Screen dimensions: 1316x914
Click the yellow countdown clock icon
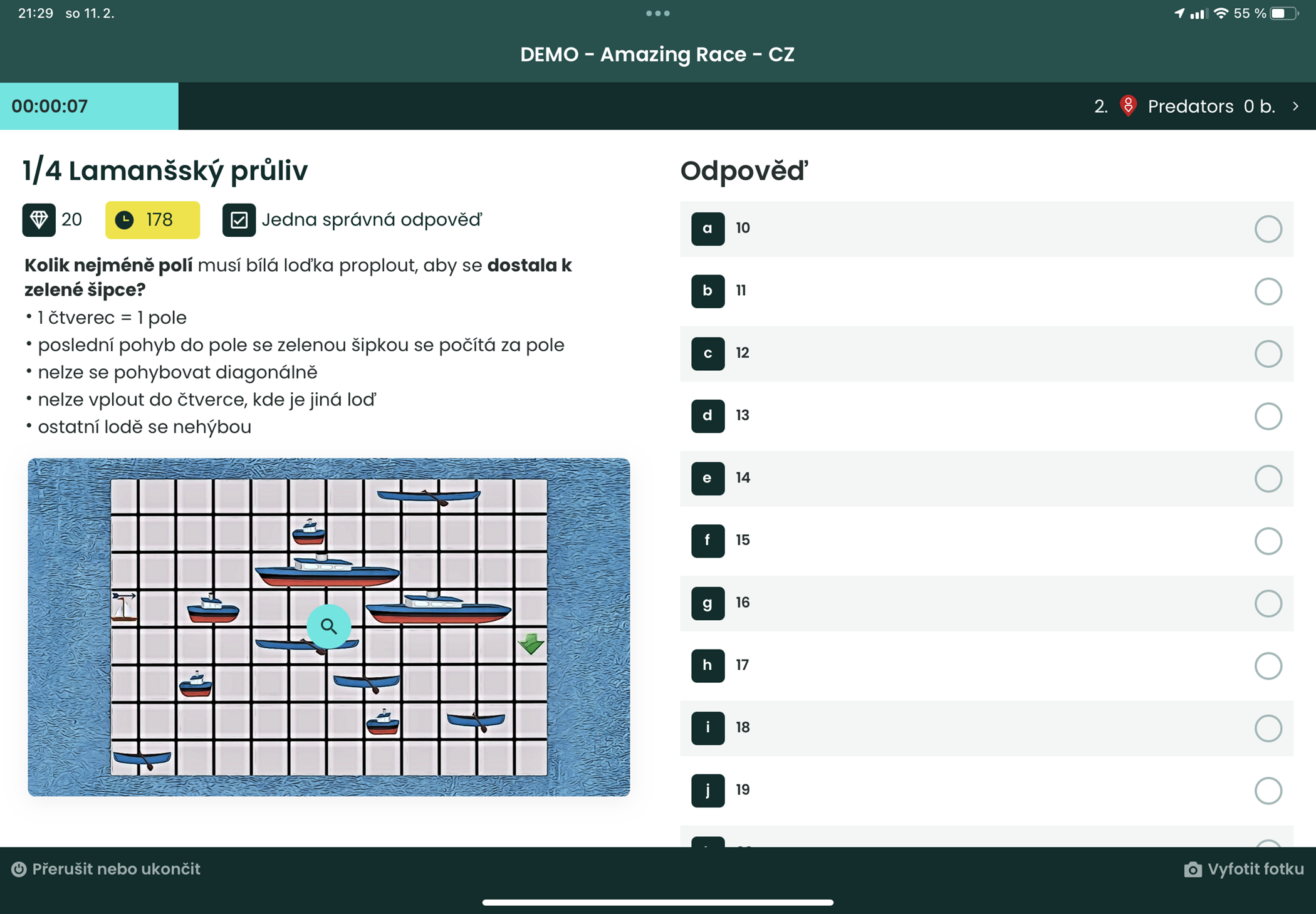click(x=125, y=220)
